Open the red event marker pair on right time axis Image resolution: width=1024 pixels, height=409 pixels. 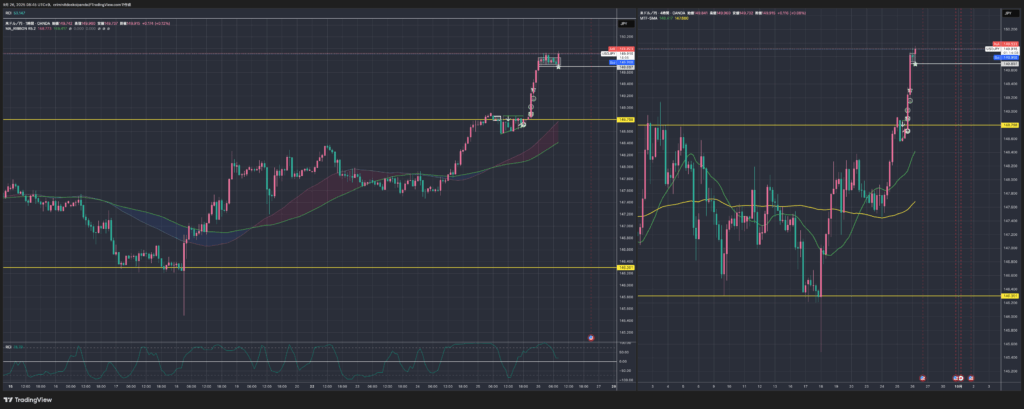point(958,377)
